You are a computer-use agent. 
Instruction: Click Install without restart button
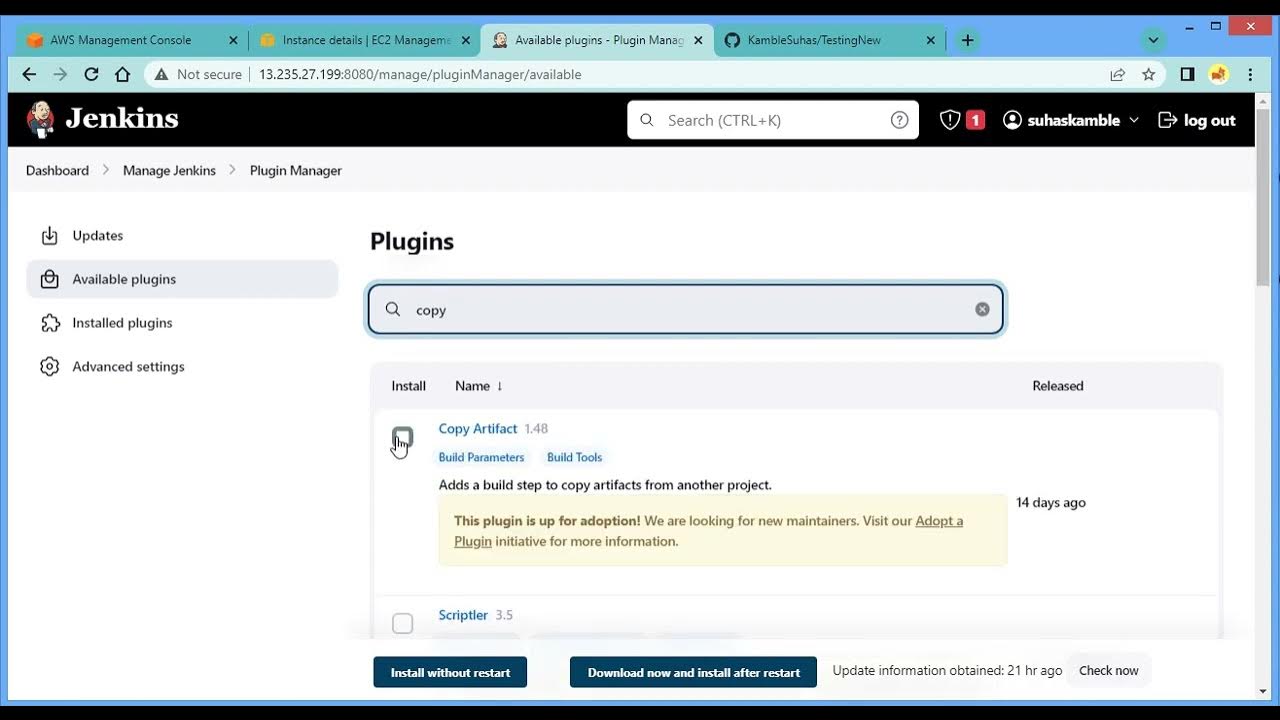click(450, 672)
